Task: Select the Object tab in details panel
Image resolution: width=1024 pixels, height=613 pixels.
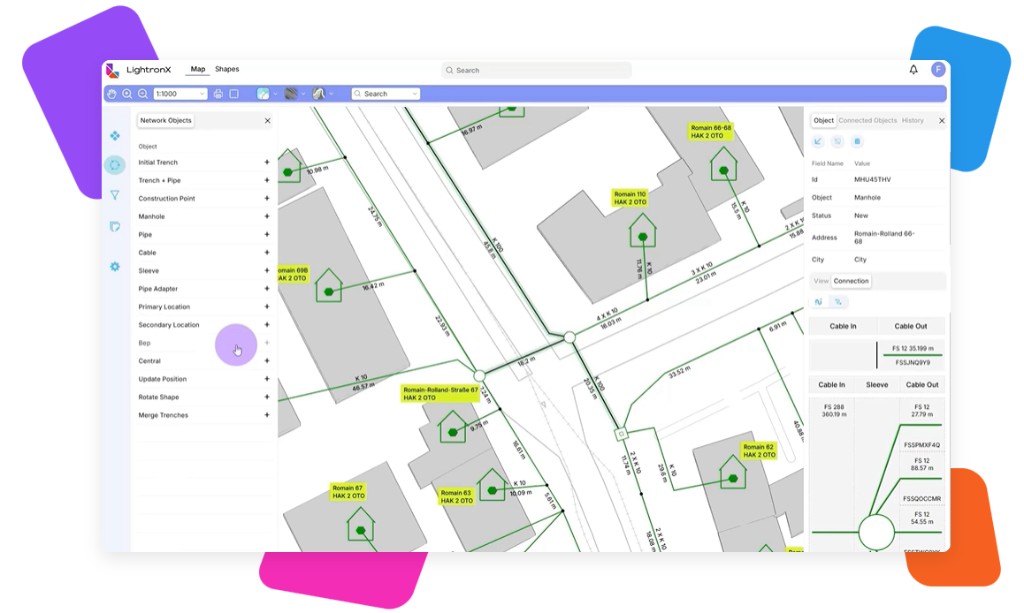Action: tap(823, 121)
